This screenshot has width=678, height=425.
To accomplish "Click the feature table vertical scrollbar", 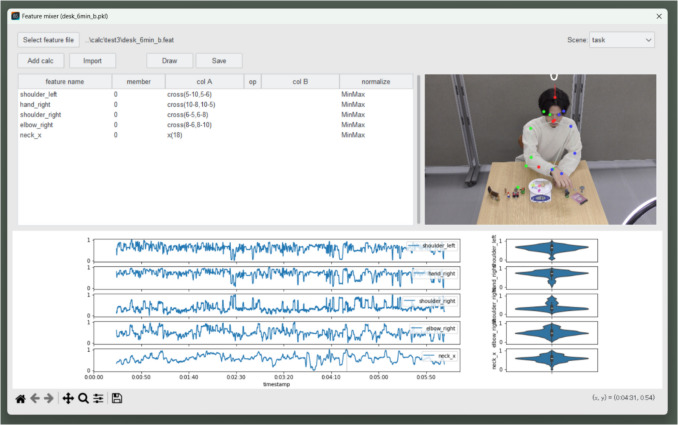I will click(x=418, y=149).
